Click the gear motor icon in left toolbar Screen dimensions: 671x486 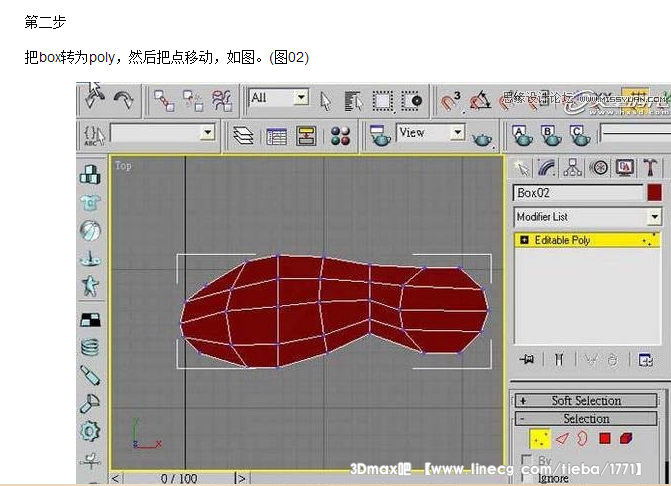click(x=90, y=431)
